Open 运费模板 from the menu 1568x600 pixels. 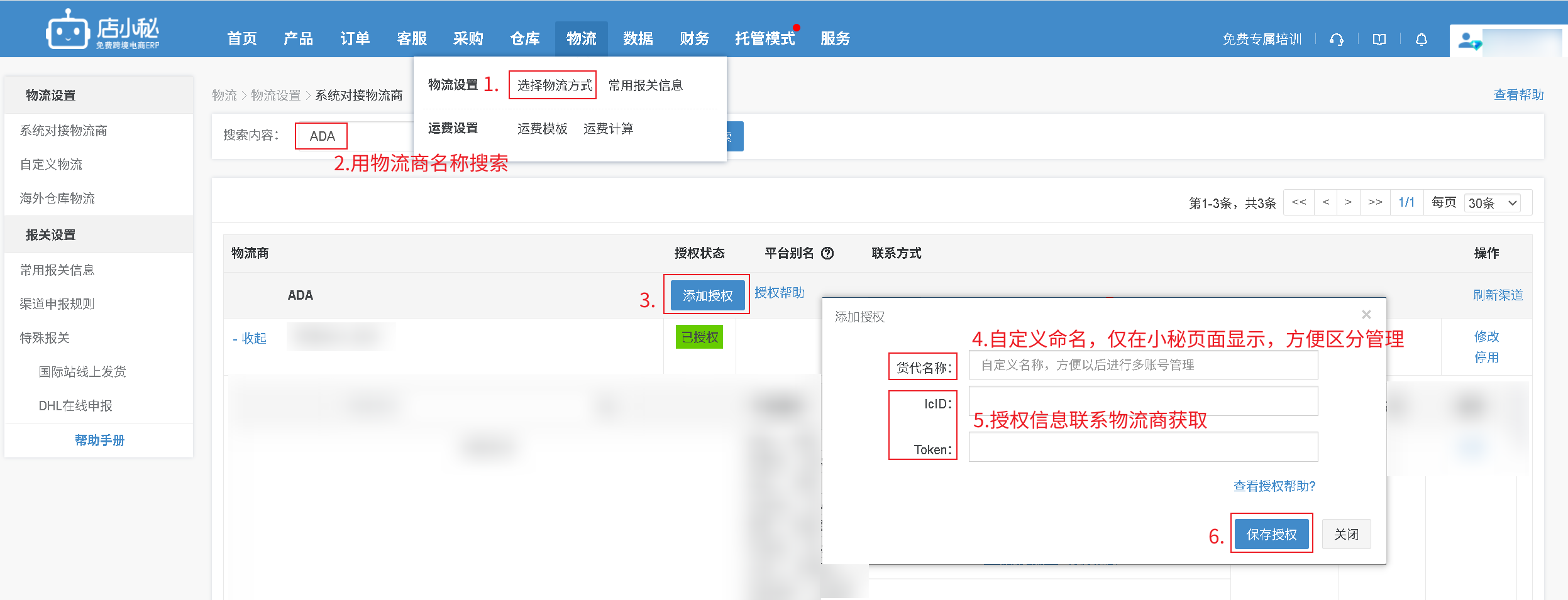pos(542,129)
